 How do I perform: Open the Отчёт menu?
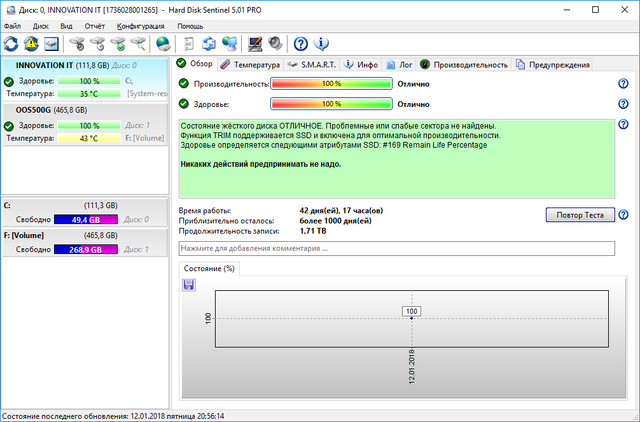pyautogui.click(x=96, y=25)
